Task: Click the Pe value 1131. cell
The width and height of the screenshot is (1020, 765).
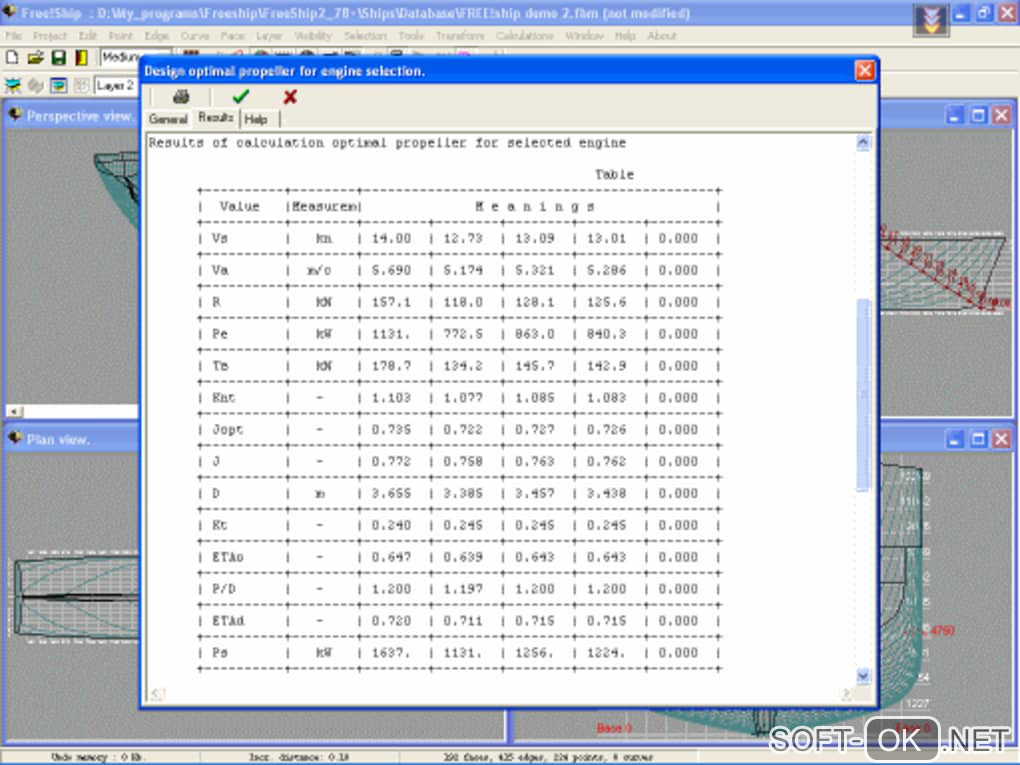Action: [x=392, y=334]
